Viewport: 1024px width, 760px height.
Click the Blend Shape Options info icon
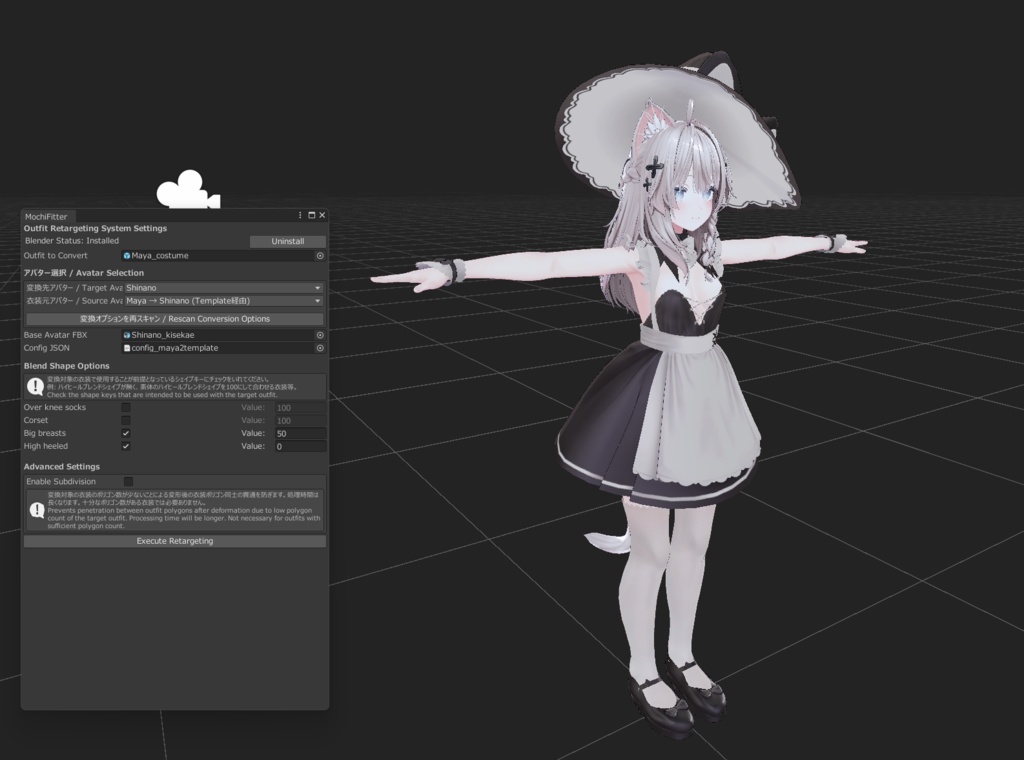pos(35,387)
